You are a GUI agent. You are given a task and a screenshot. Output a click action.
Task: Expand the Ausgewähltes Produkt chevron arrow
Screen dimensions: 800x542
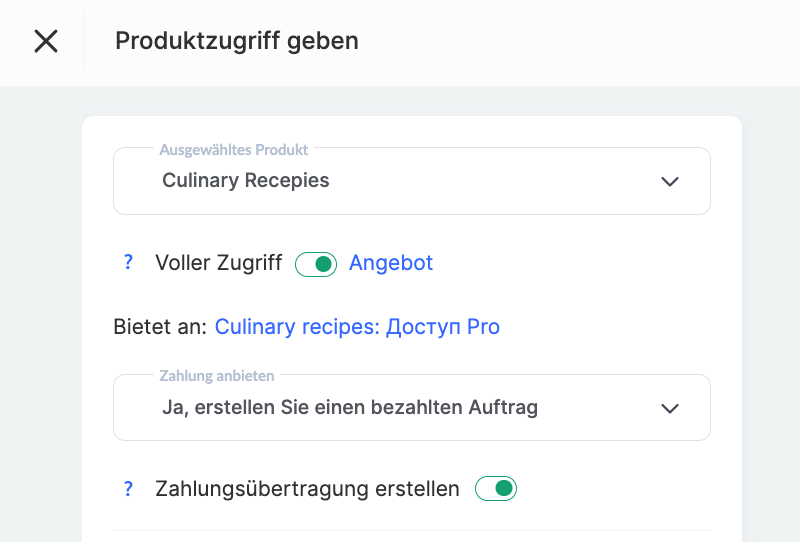[670, 181]
